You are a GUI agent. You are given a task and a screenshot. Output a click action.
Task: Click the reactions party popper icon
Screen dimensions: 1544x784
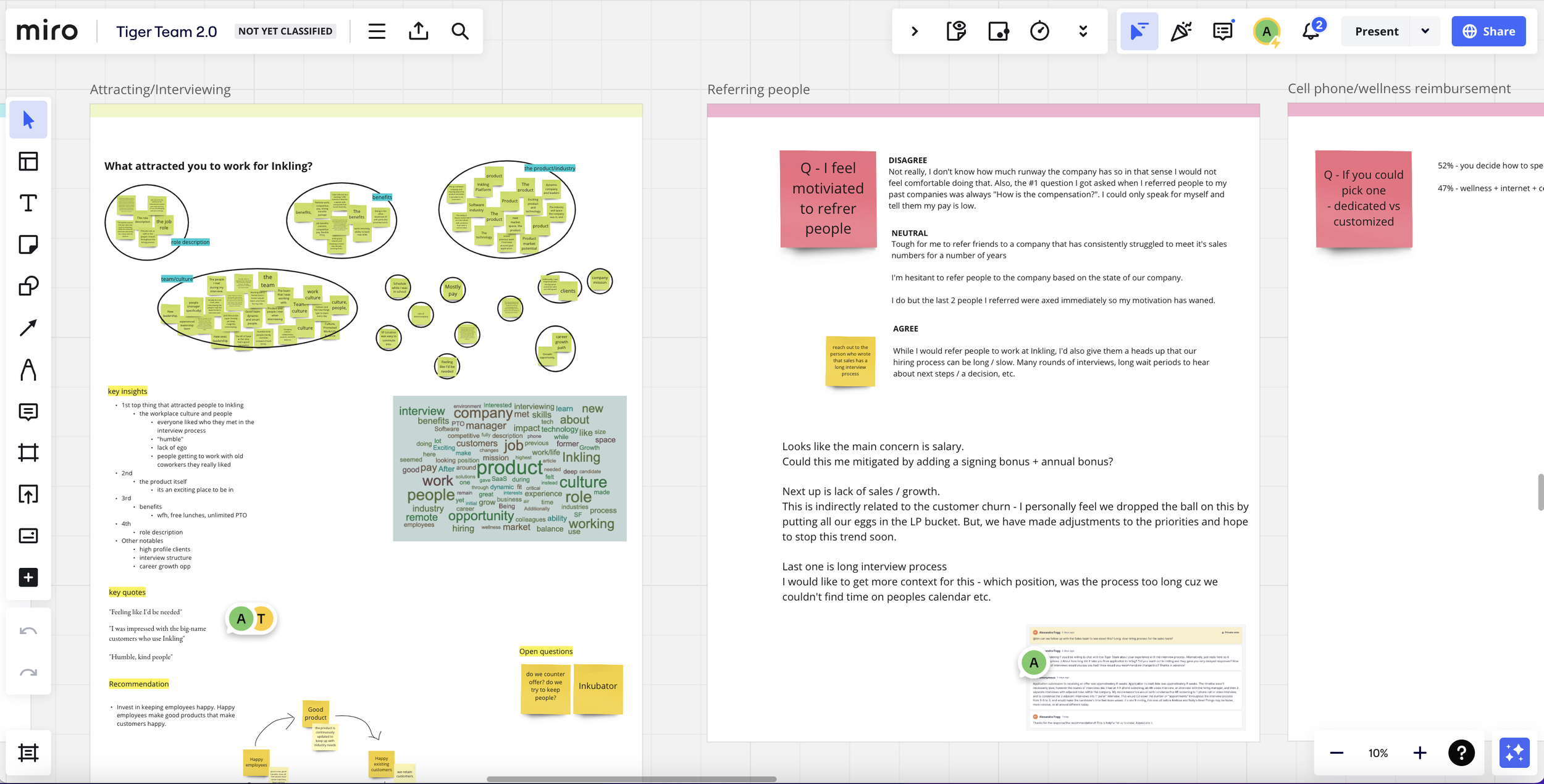[x=1181, y=31]
